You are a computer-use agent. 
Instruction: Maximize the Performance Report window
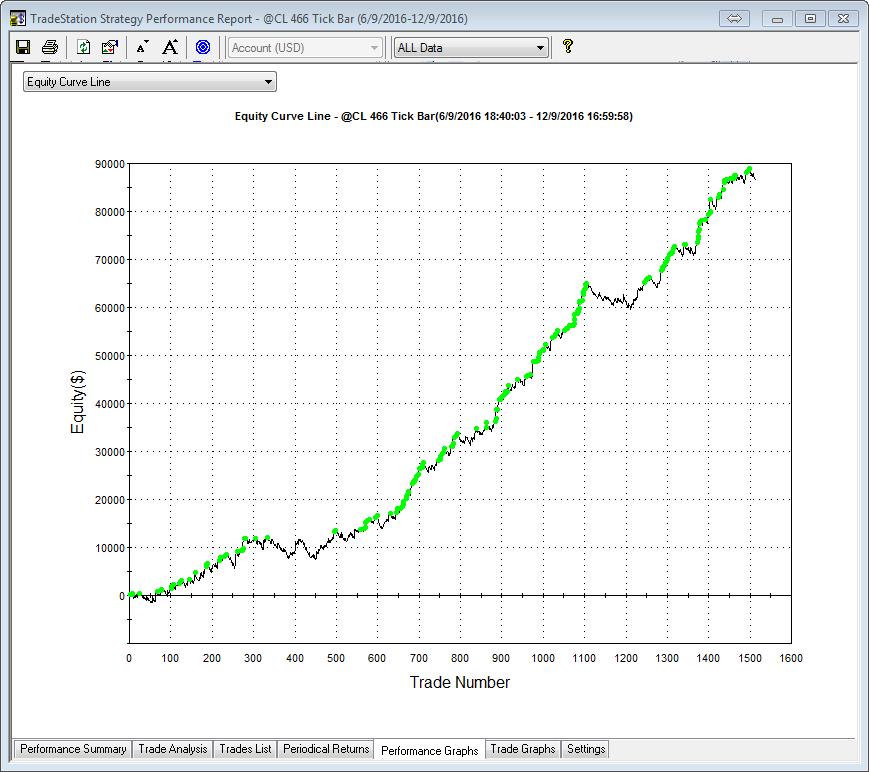pos(810,18)
